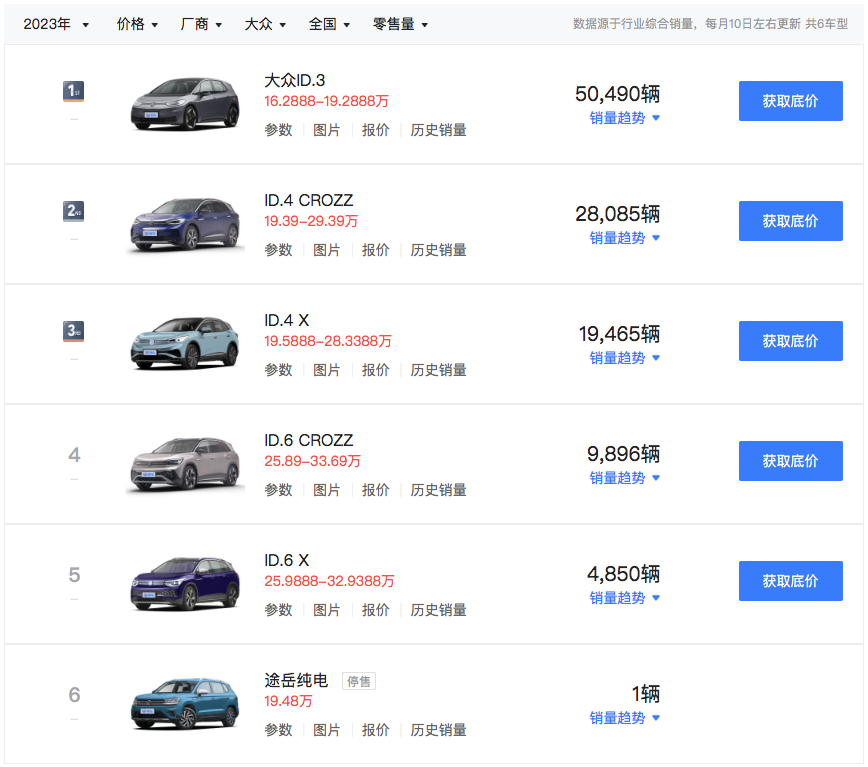Open the 价格 filter dropdown

pyautogui.click(x=137, y=24)
